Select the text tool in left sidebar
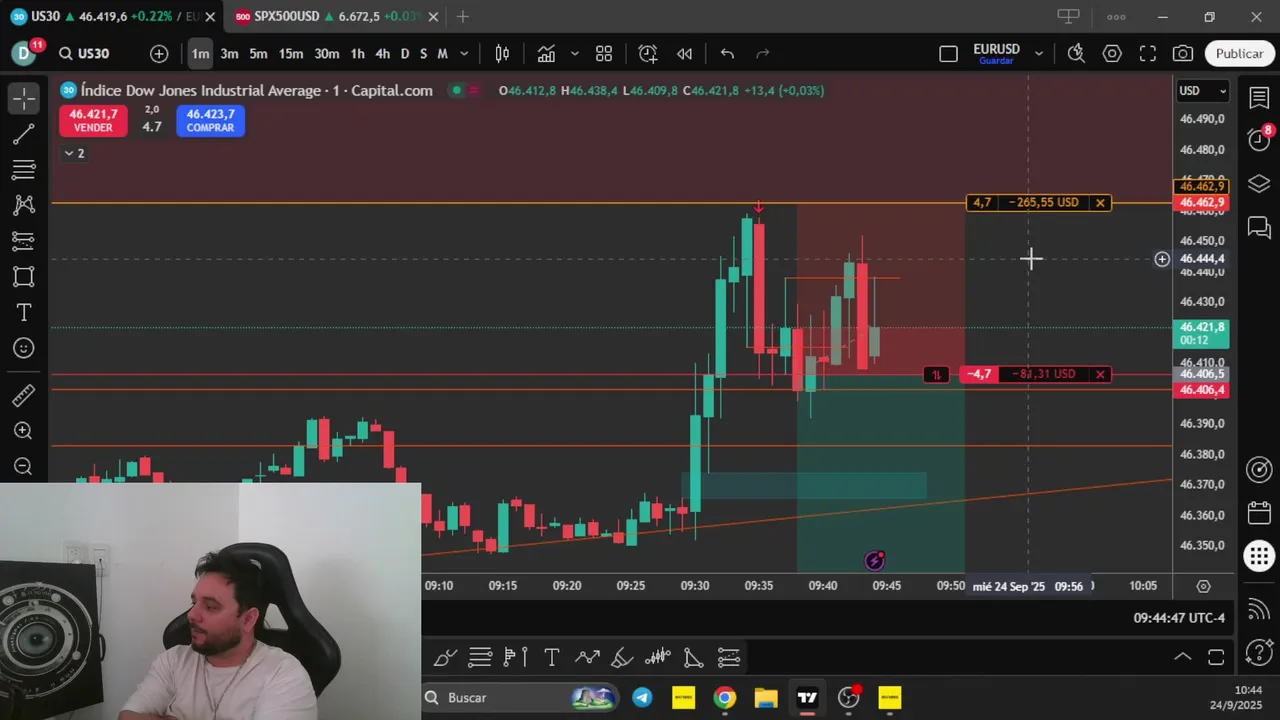Screen dimensions: 1280x720 click(24, 313)
